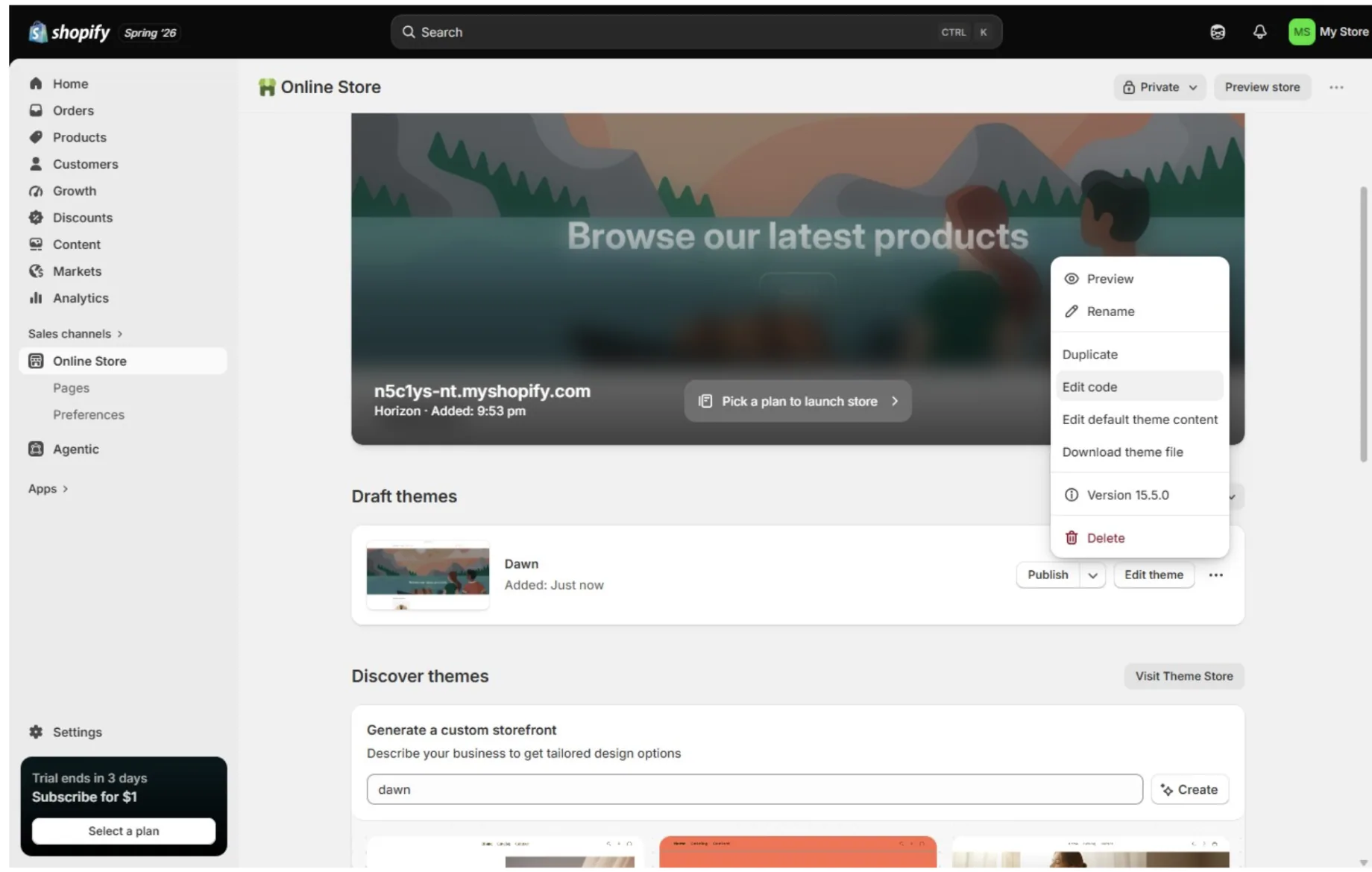Click the search bar

(x=696, y=32)
